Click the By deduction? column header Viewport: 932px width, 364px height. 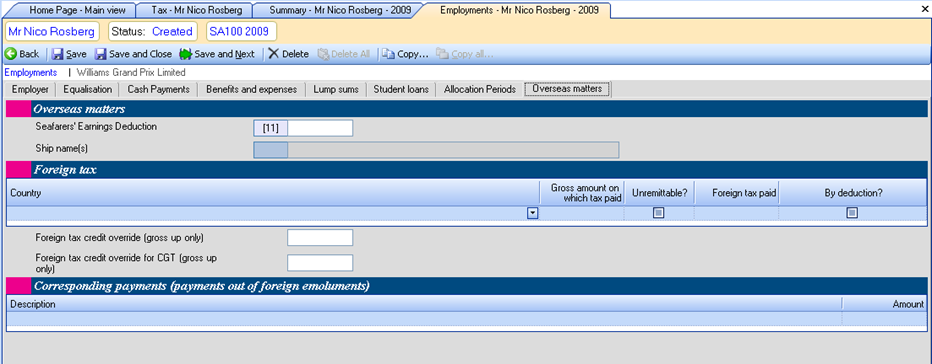[x=853, y=193]
